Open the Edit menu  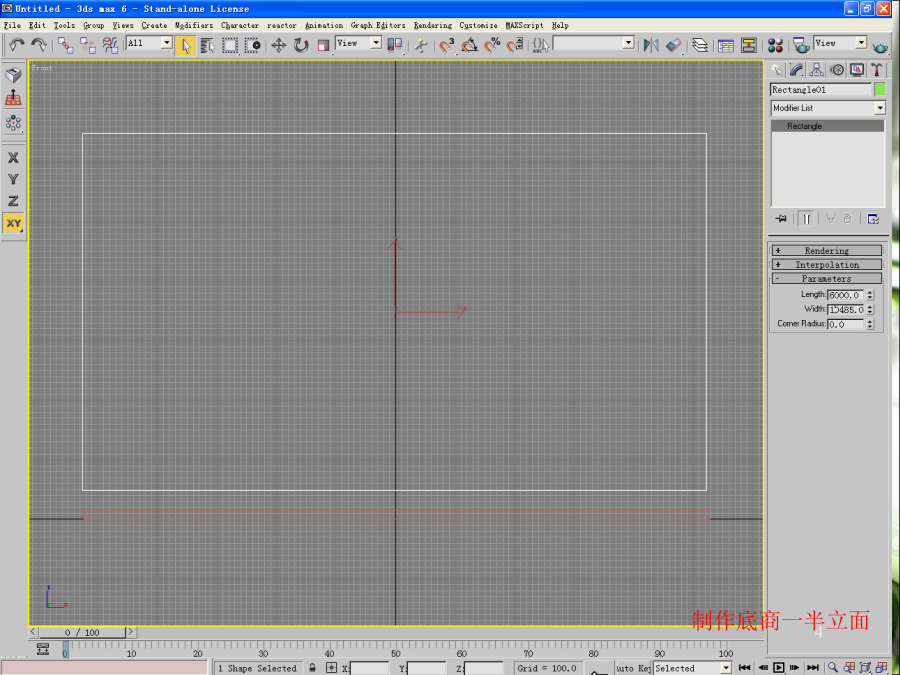pos(37,25)
